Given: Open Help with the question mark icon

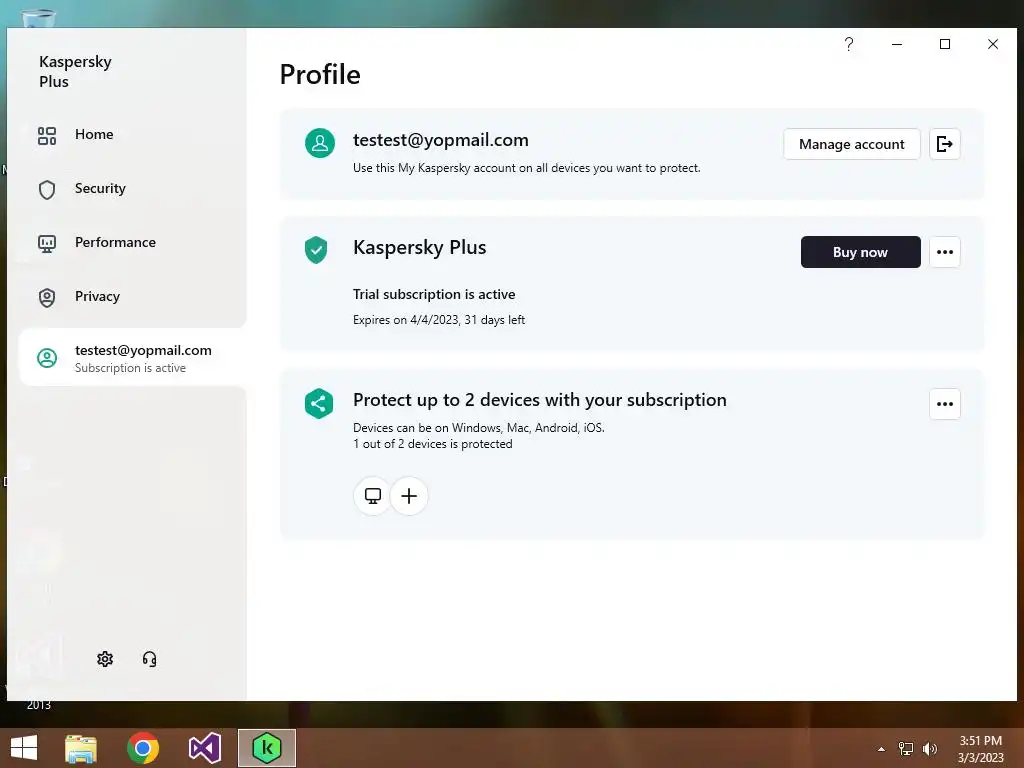Looking at the screenshot, I should point(849,44).
